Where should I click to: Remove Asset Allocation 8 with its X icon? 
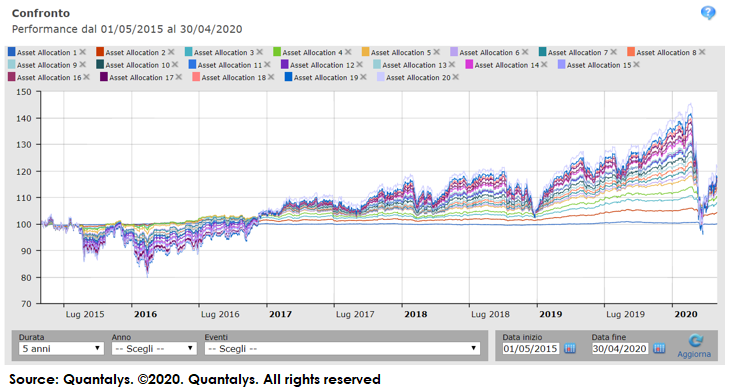click(x=702, y=52)
